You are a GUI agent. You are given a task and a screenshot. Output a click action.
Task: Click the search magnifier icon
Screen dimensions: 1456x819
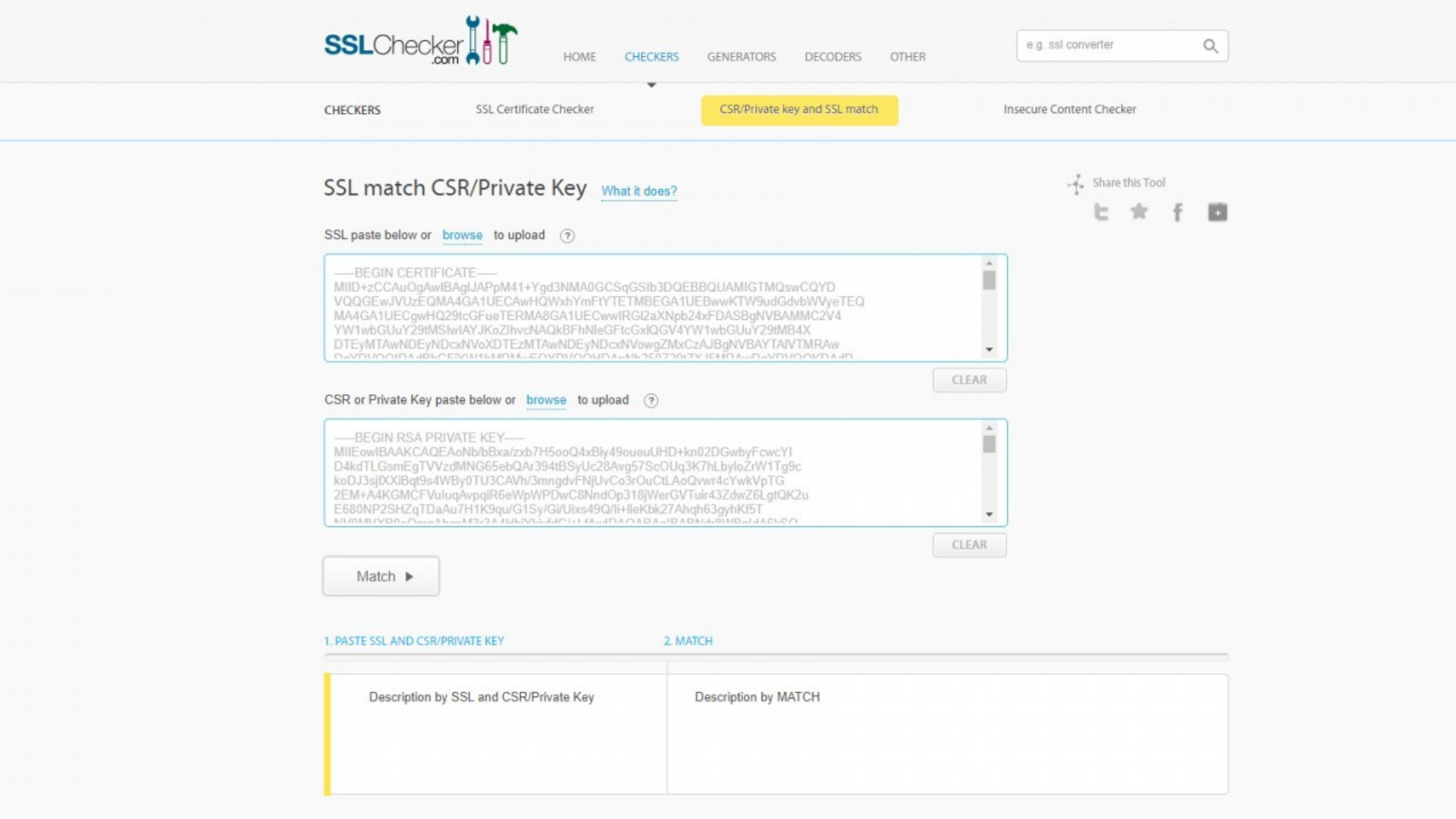click(x=1210, y=46)
